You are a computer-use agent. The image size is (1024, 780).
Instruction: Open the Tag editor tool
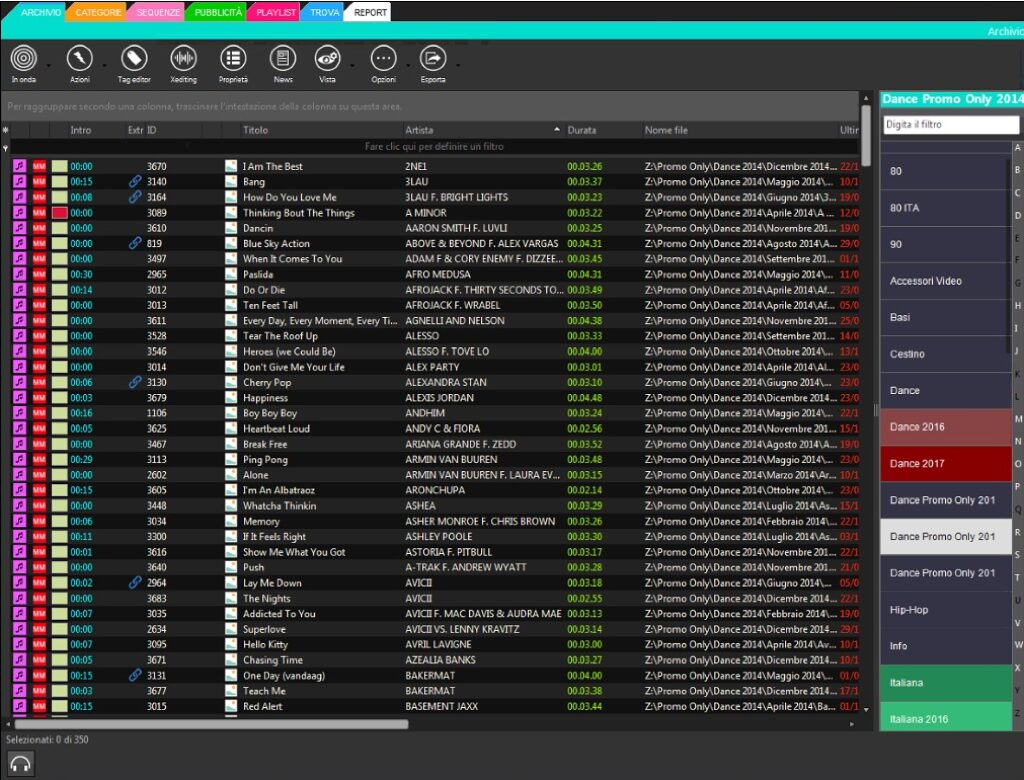[134, 58]
